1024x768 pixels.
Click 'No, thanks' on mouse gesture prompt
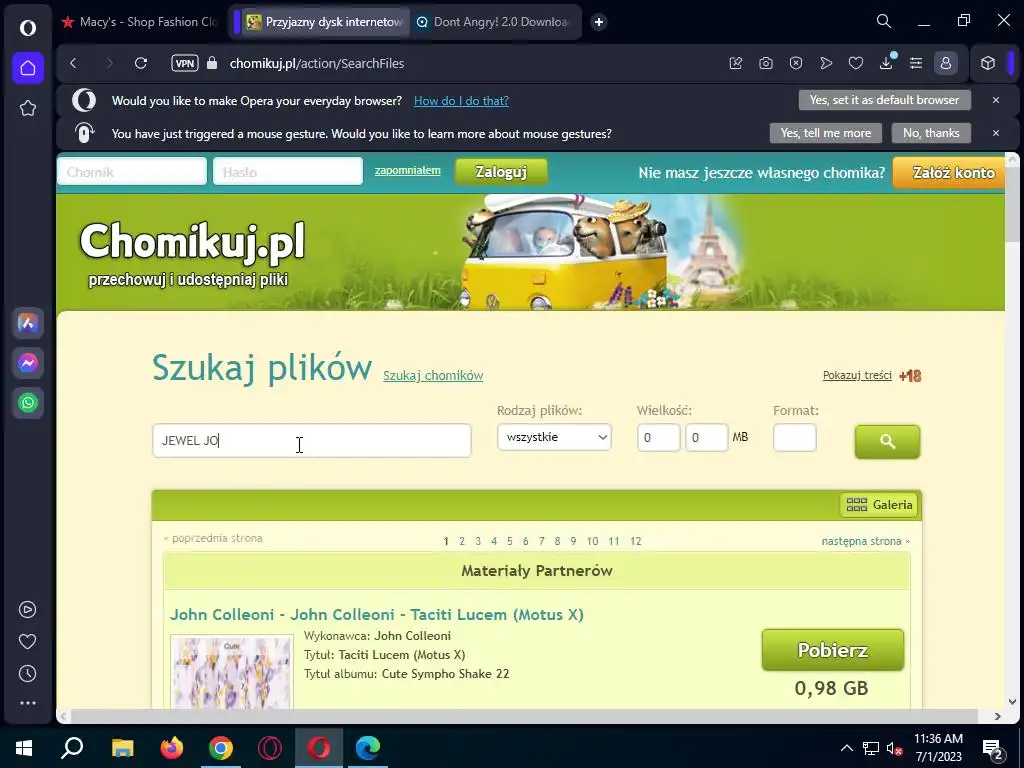coord(931,133)
